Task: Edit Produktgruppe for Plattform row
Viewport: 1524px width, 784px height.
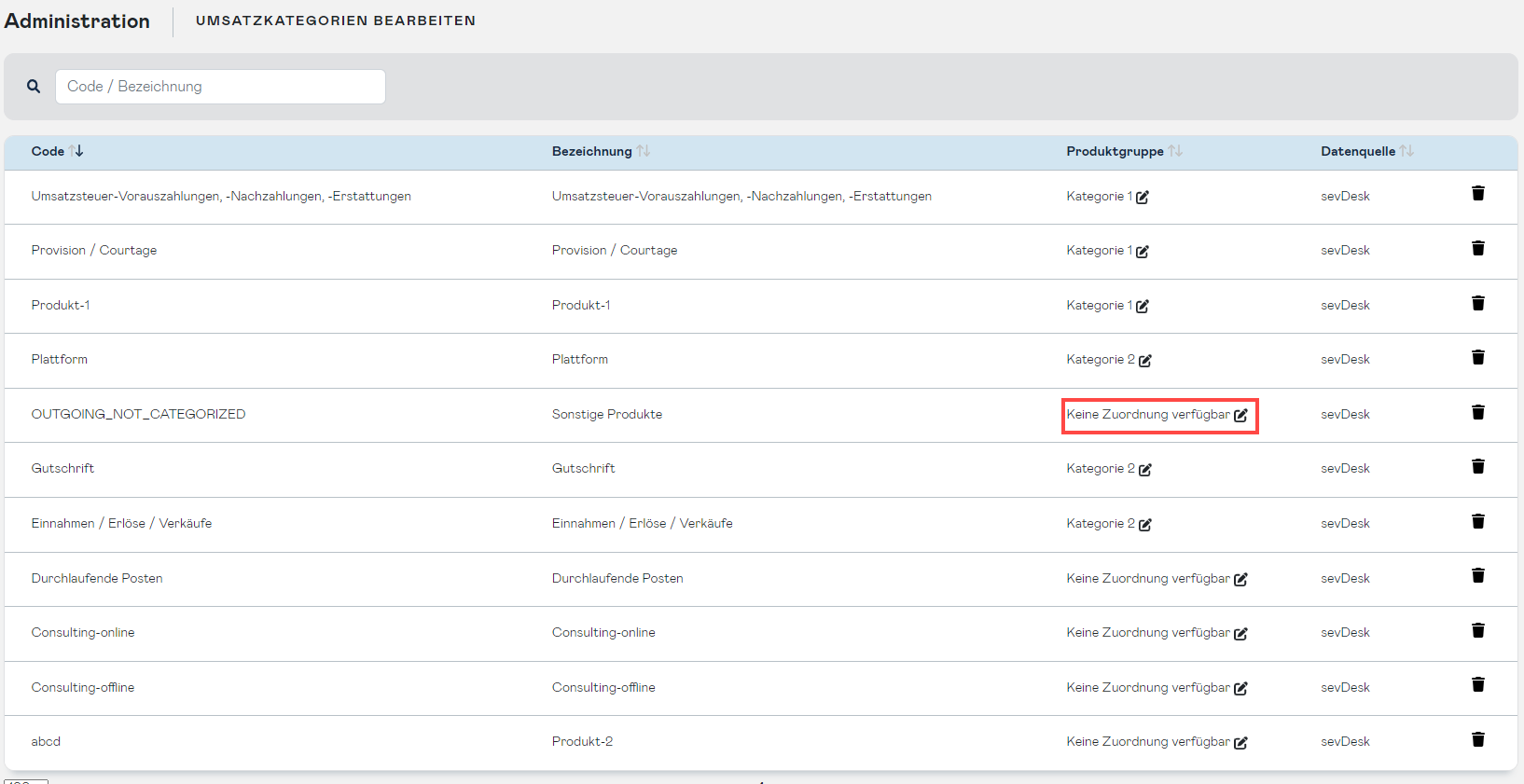Action: point(1145,360)
